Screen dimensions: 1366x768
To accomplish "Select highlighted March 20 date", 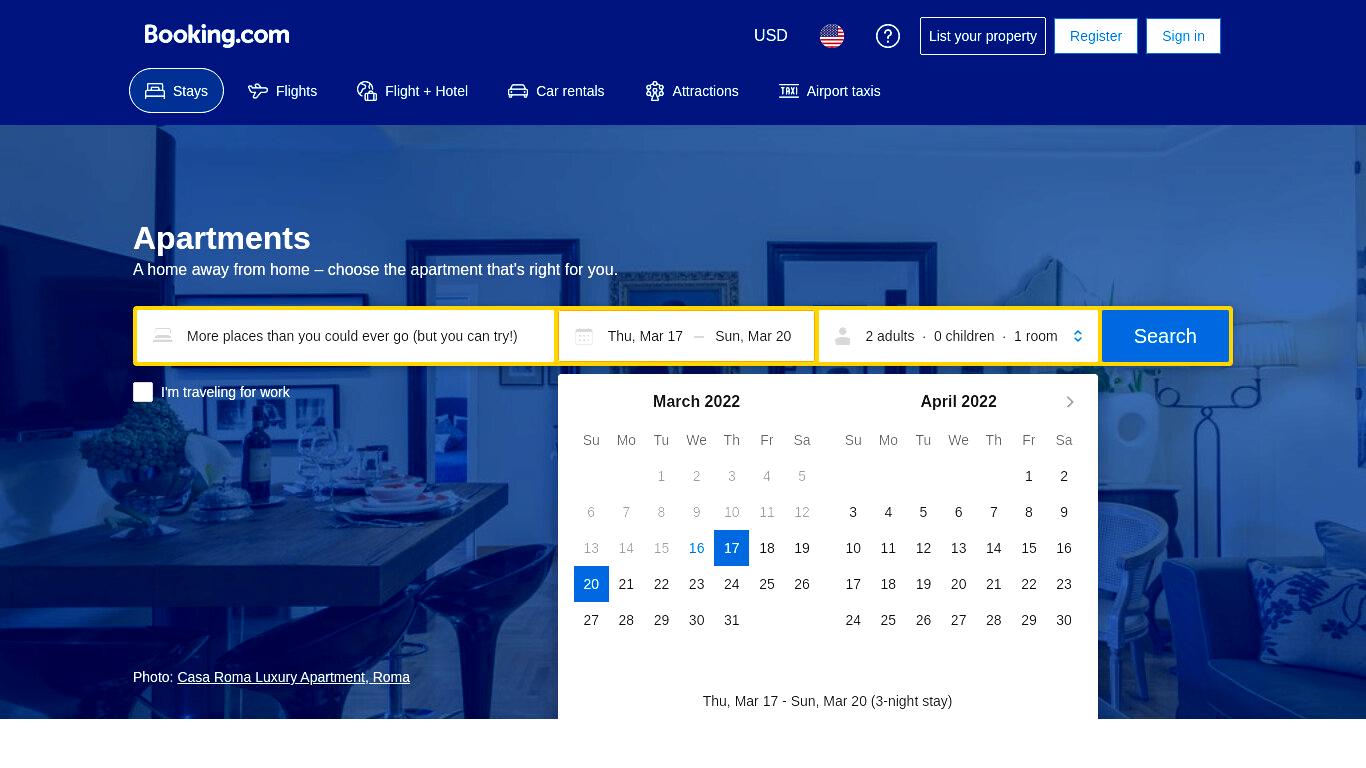I will [x=591, y=584].
